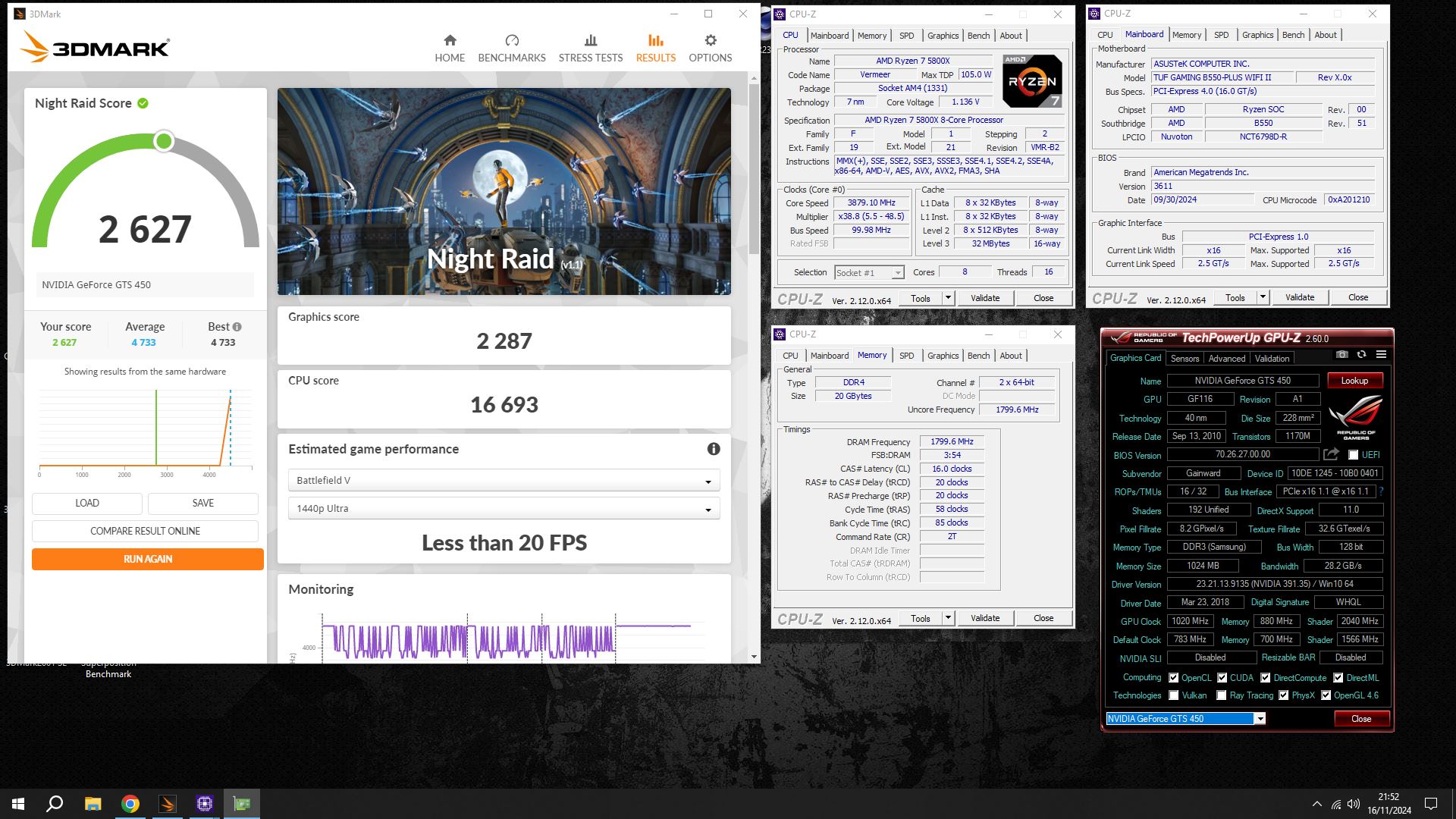
Task: Open the GPU-Z hamburger menu icon
Action: (x=1381, y=354)
